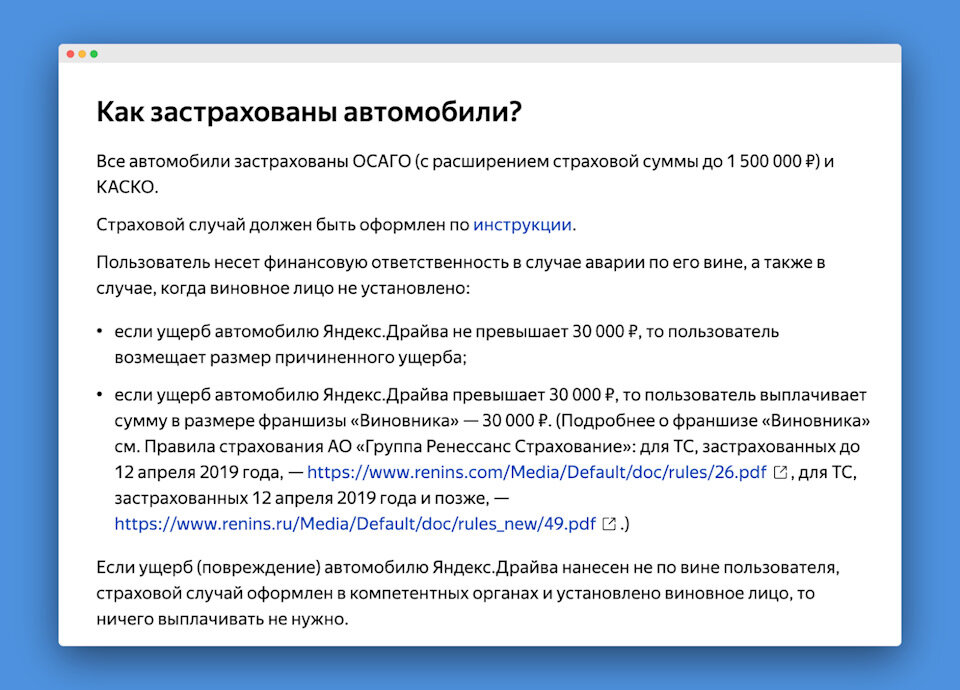Open the renins.ru rules_new/49.pdf link

pos(352,523)
